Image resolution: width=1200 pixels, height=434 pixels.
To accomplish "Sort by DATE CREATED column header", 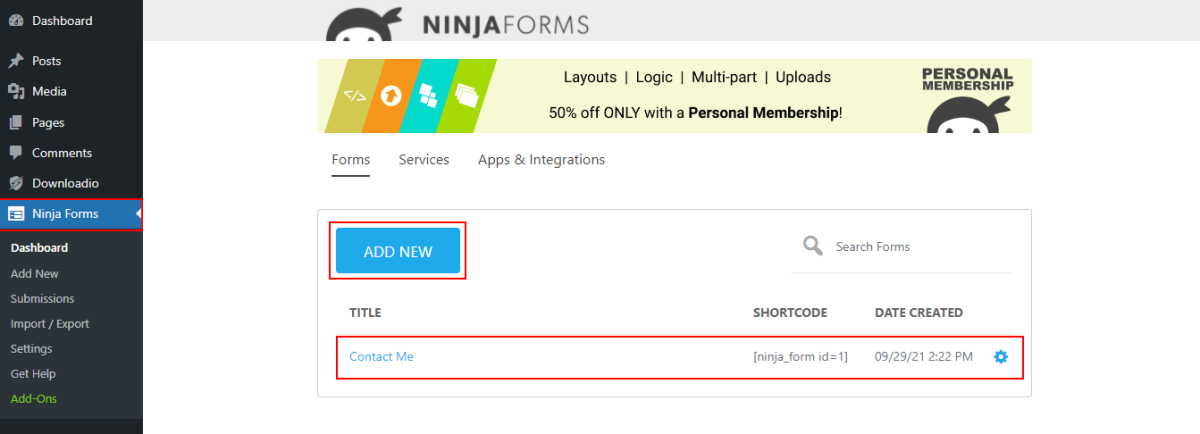I will coord(919,313).
